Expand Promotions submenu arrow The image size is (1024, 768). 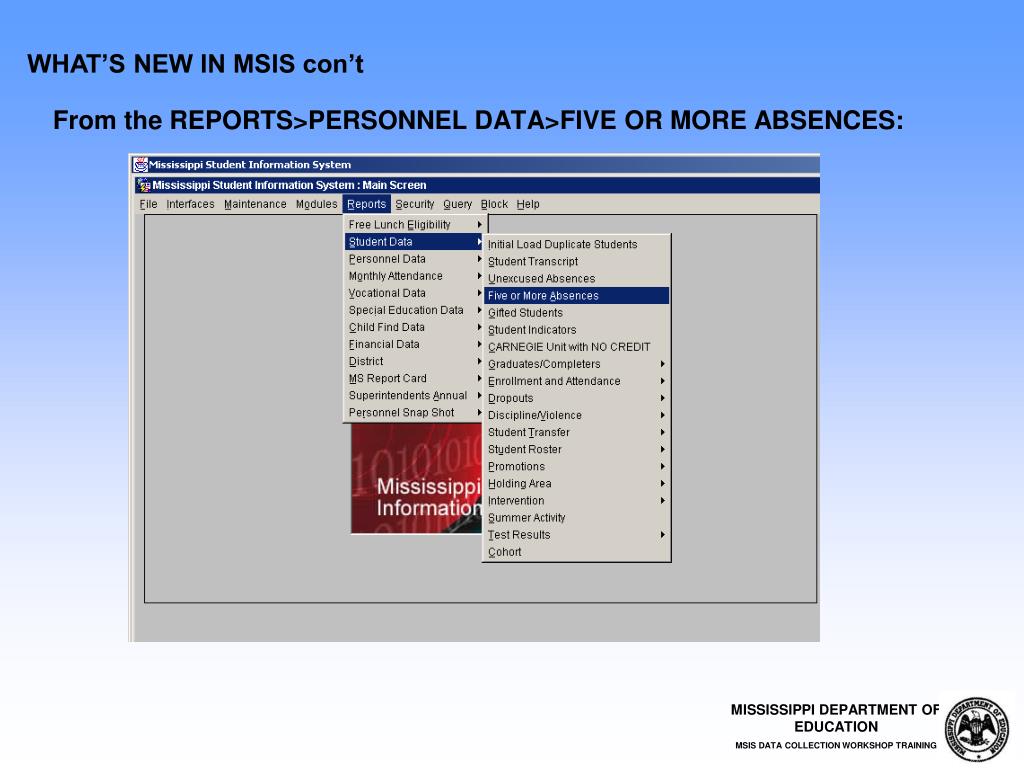point(662,466)
